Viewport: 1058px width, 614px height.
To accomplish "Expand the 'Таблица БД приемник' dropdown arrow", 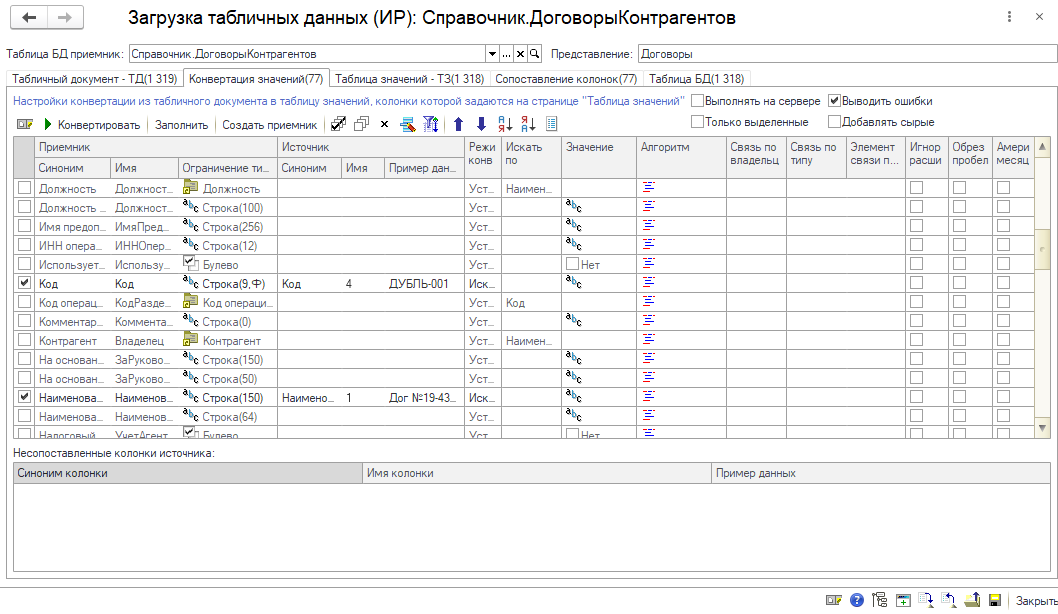I will [x=492, y=54].
